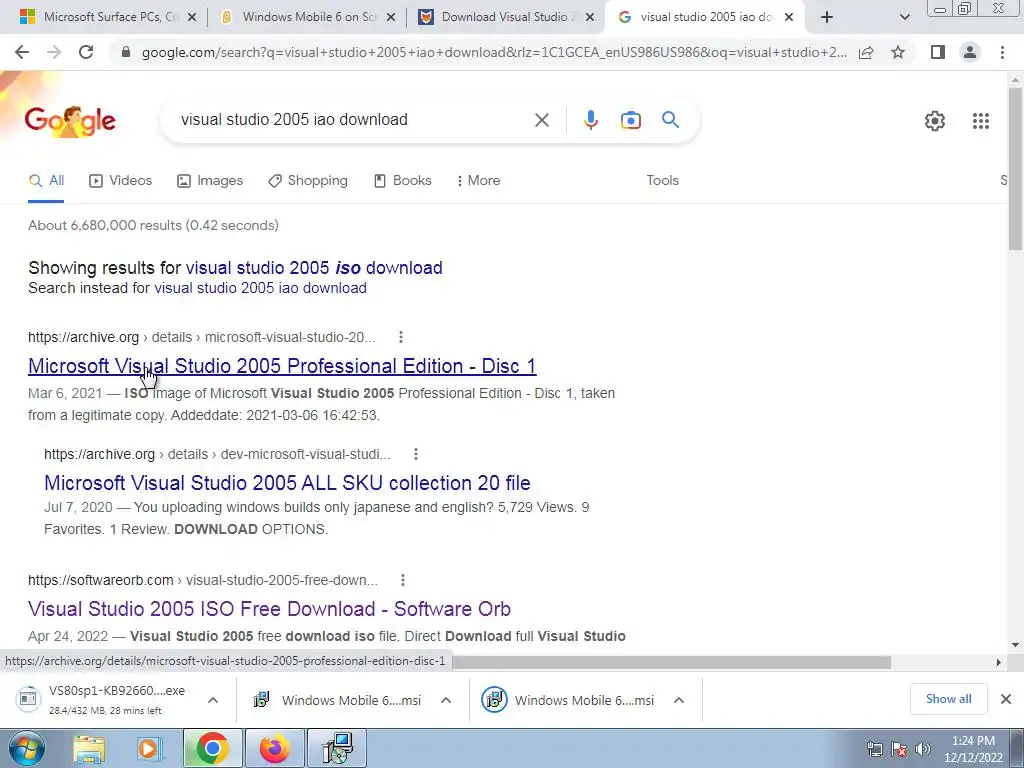Open Windows Start menu
The width and height of the screenshot is (1024, 768).
[27, 748]
